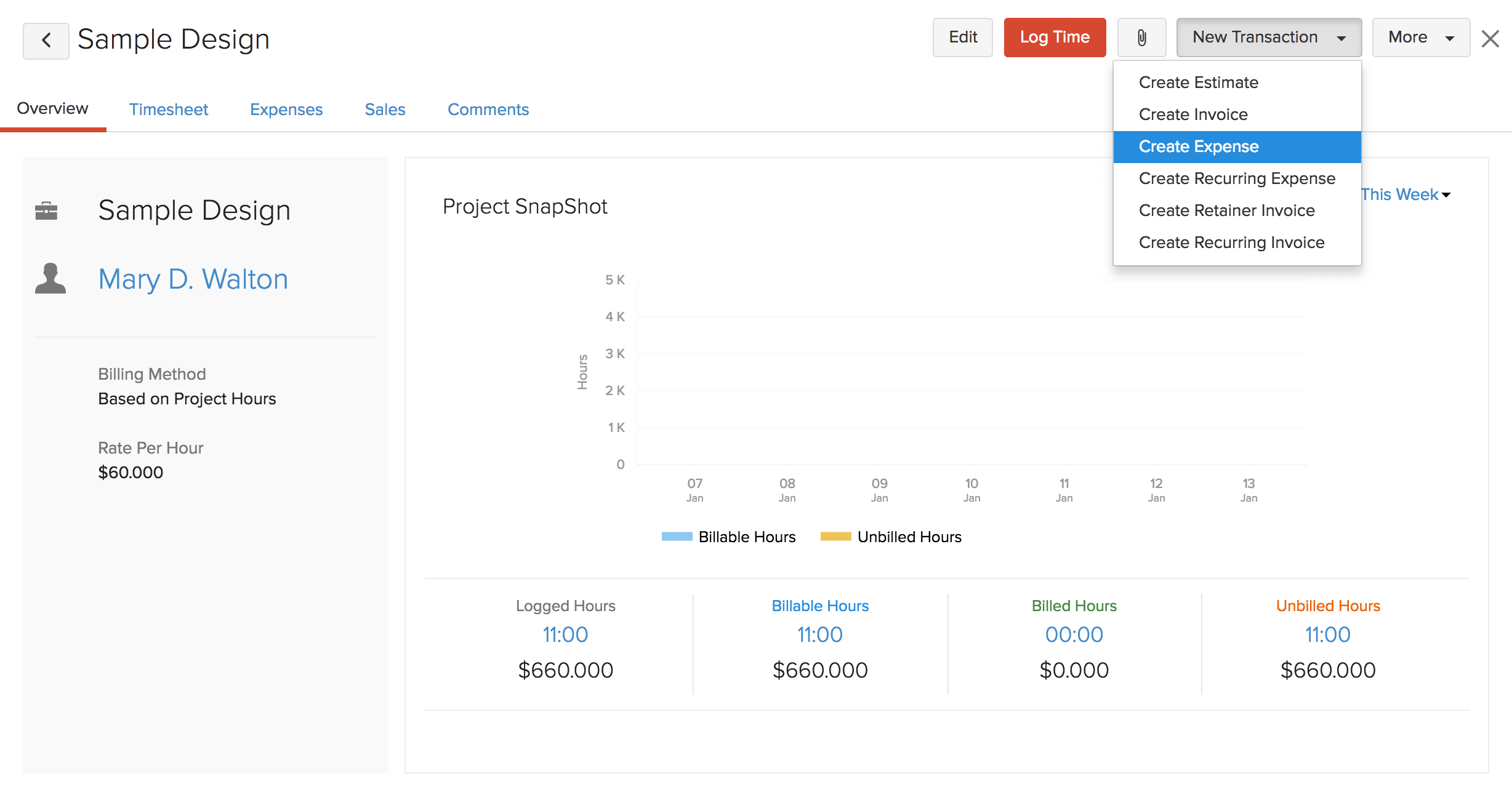The image size is (1512, 789).
Task: Click the paperclip attachment icon
Action: [1141, 38]
